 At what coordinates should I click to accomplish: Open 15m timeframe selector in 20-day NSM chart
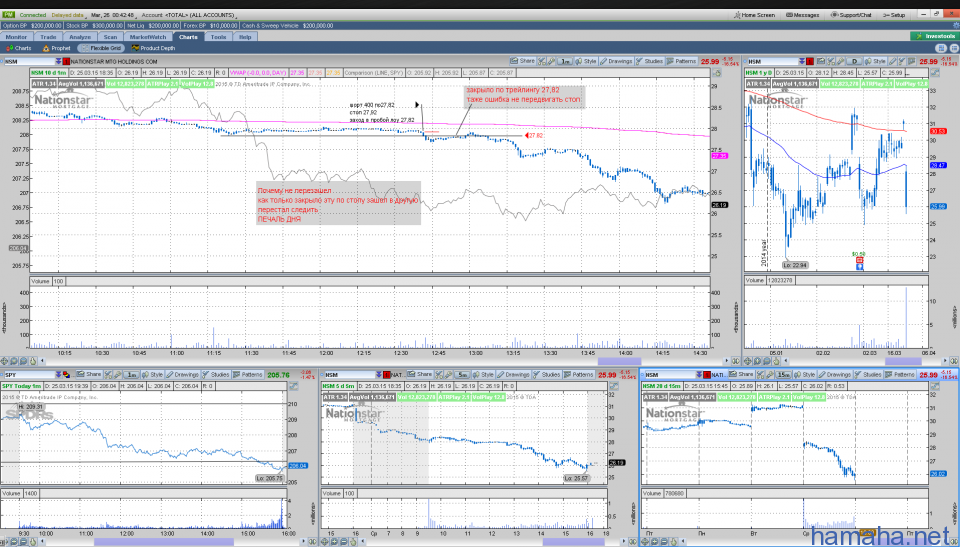pos(783,374)
